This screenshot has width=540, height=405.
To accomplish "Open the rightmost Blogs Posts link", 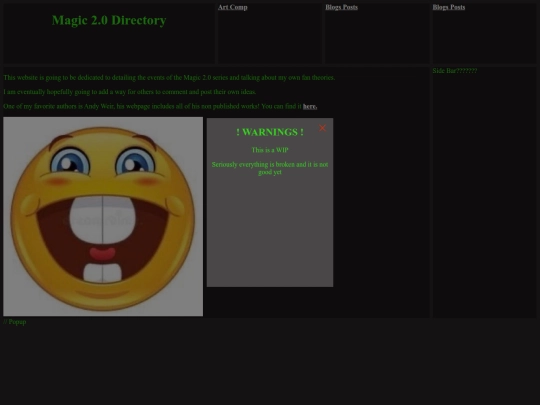I will [449, 7].
